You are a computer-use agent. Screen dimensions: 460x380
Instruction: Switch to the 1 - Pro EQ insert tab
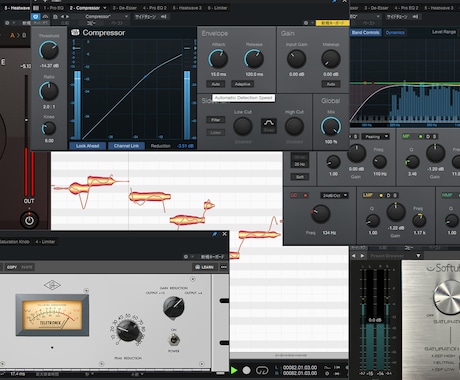[x=53, y=8]
